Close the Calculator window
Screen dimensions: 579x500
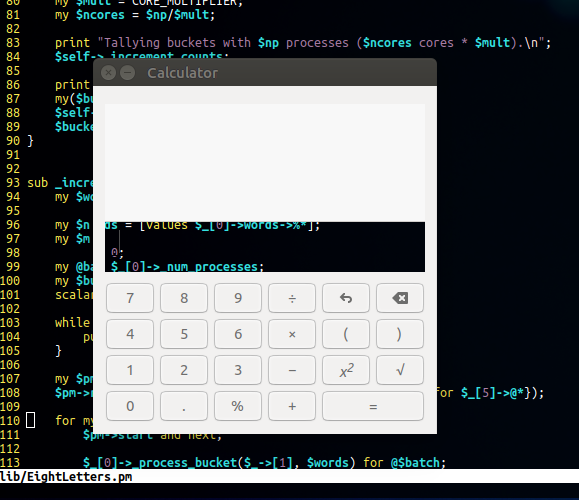pos(109,73)
